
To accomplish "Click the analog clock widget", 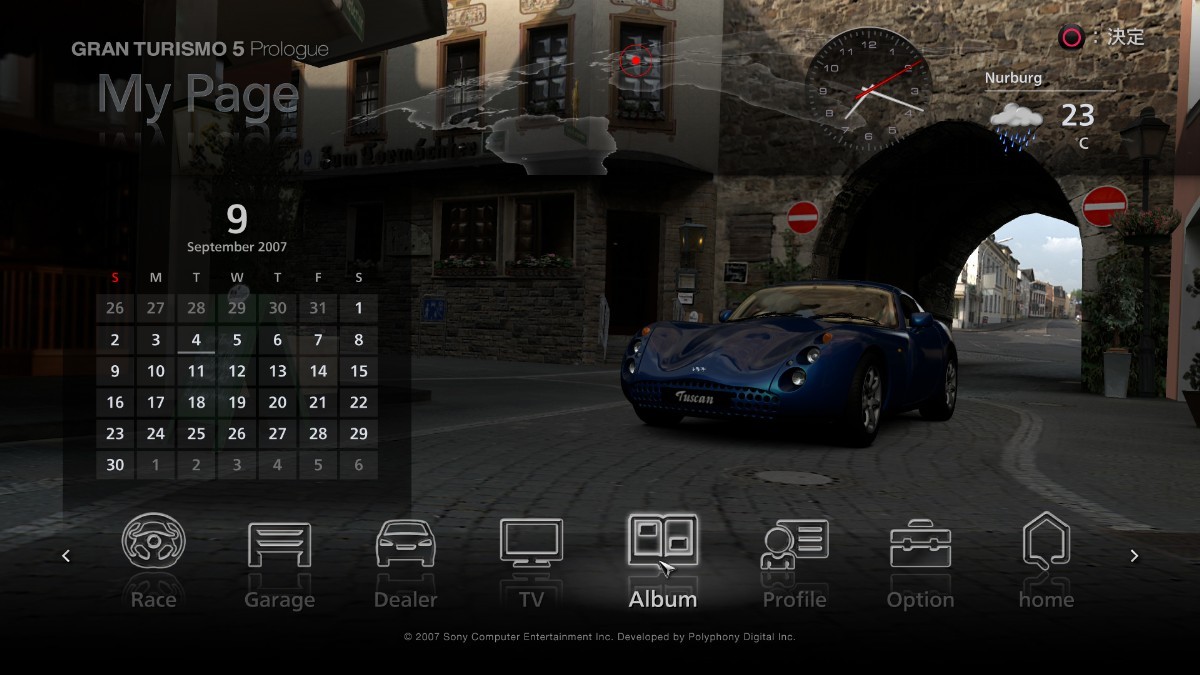I will (867, 89).
